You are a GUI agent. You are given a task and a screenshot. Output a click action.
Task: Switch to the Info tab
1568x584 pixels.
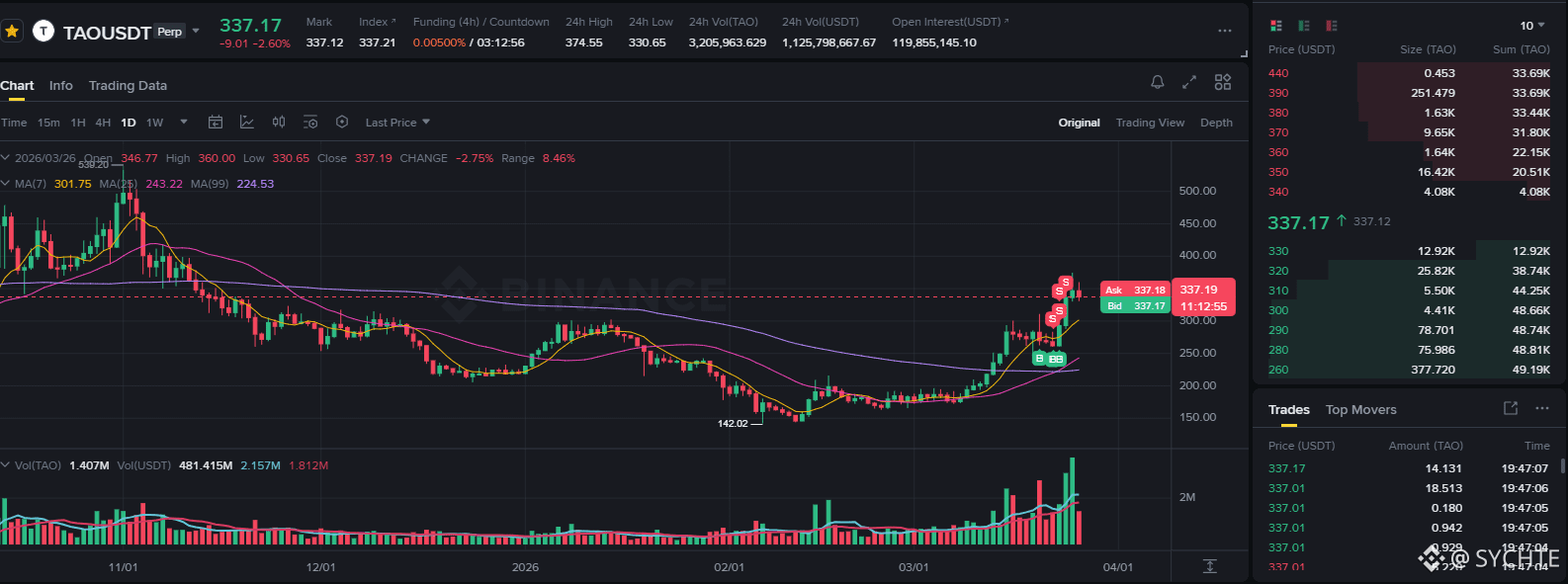pyautogui.click(x=61, y=86)
